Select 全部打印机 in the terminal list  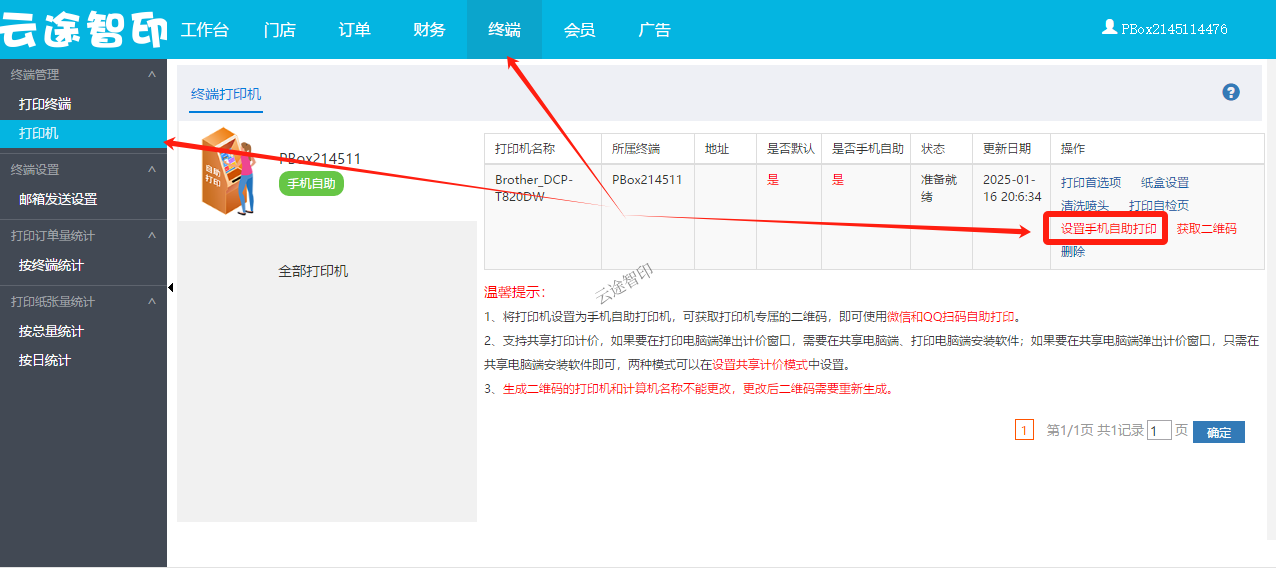coord(313,271)
